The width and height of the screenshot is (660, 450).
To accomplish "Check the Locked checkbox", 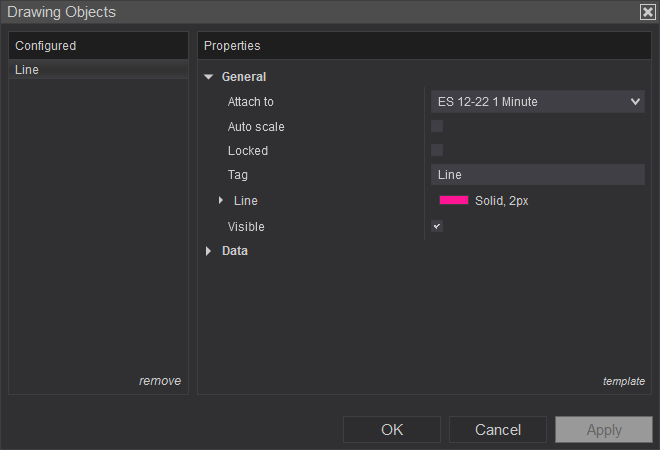I will 437,150.
